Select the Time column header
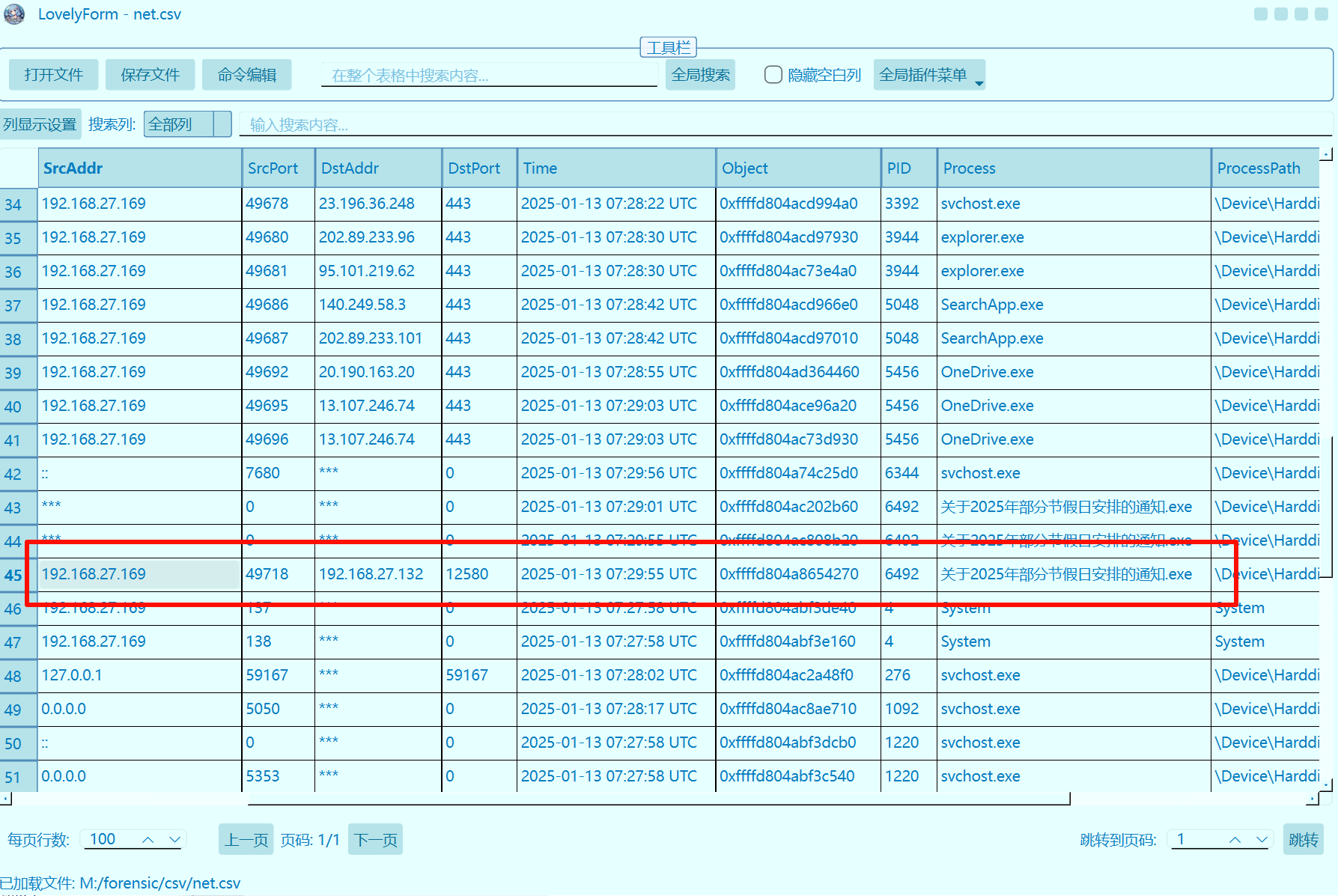 click(x=615, y=168)
